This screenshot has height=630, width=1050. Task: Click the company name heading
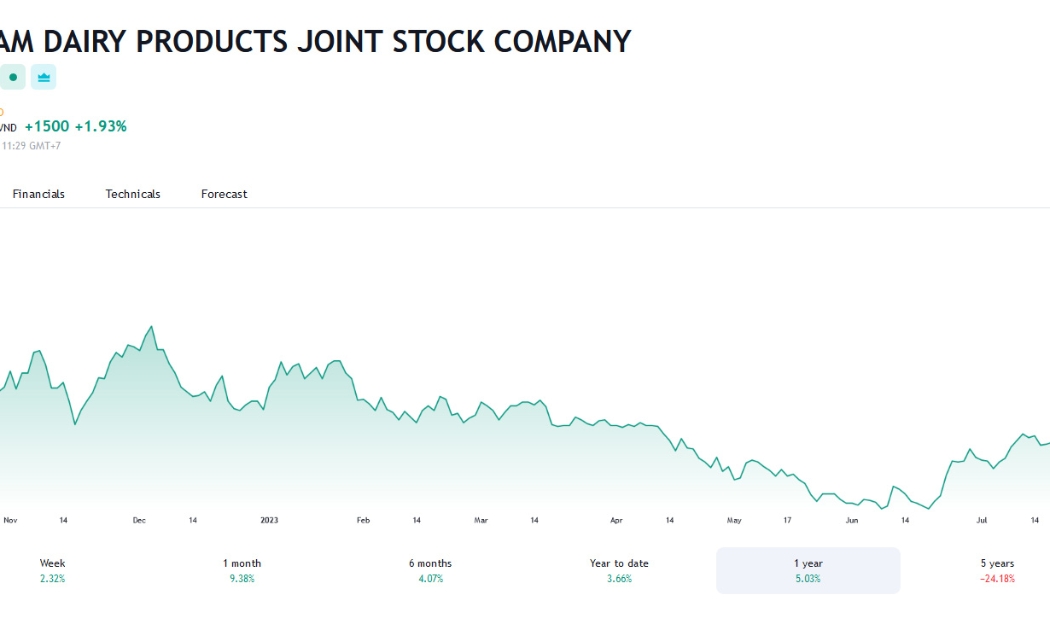pos(315,42)
